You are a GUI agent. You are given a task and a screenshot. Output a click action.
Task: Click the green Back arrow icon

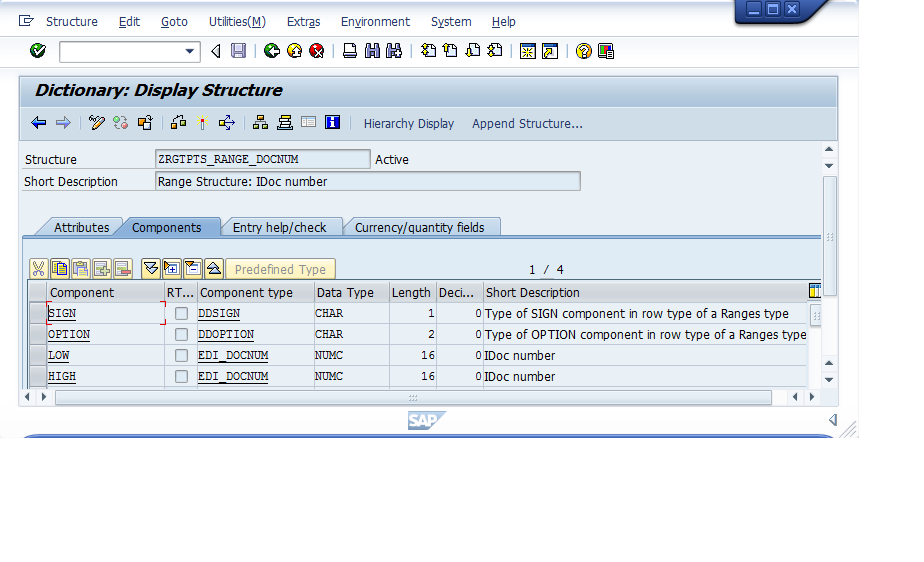point(272,51)
